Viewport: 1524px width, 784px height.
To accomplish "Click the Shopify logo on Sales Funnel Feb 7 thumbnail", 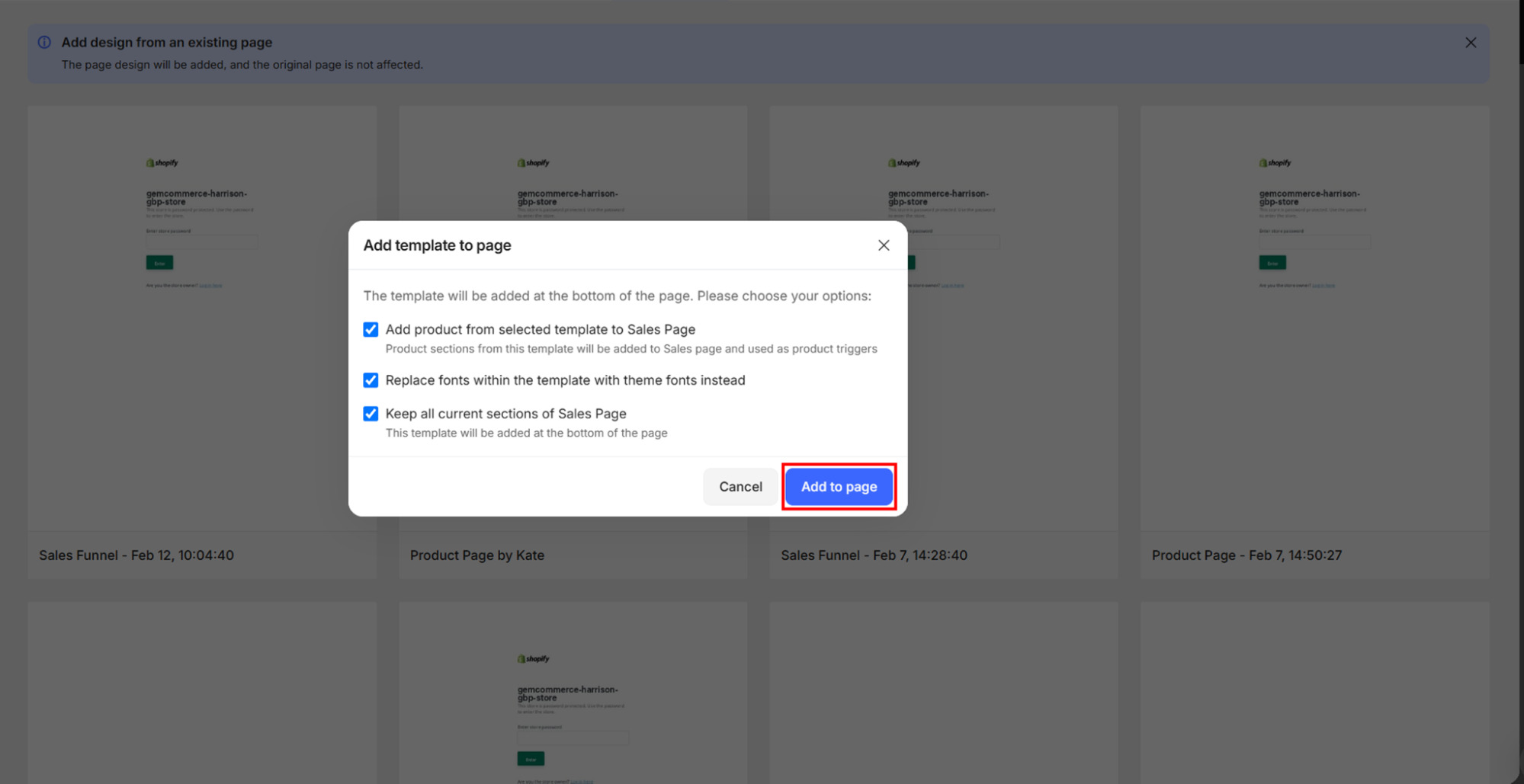I will click(x=903, y=162).
